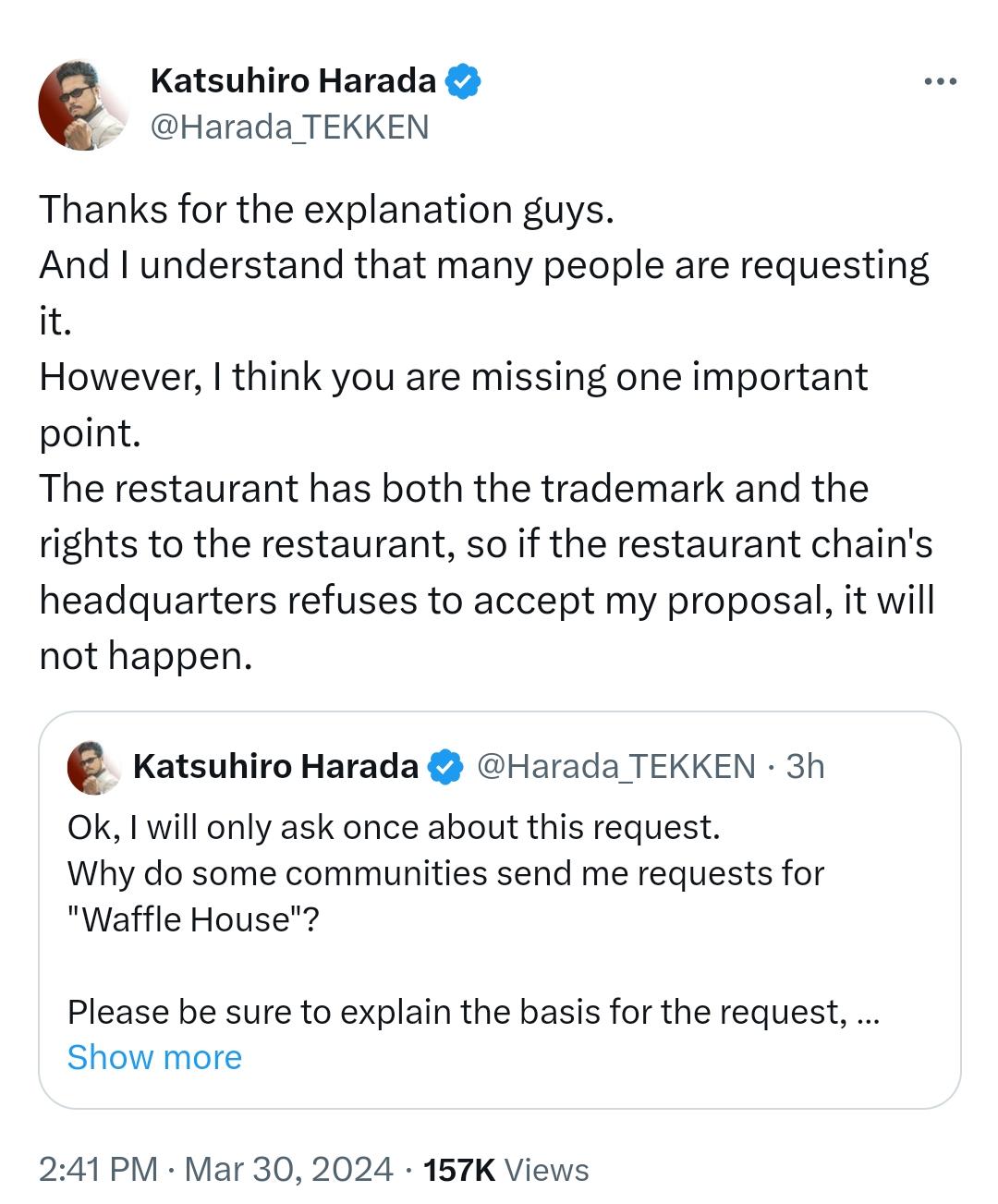Screen dimensions: 998x1204
Task: Click the @Harada_TEKKEN handle in the quoted tweet
Action: pos(615,766)
